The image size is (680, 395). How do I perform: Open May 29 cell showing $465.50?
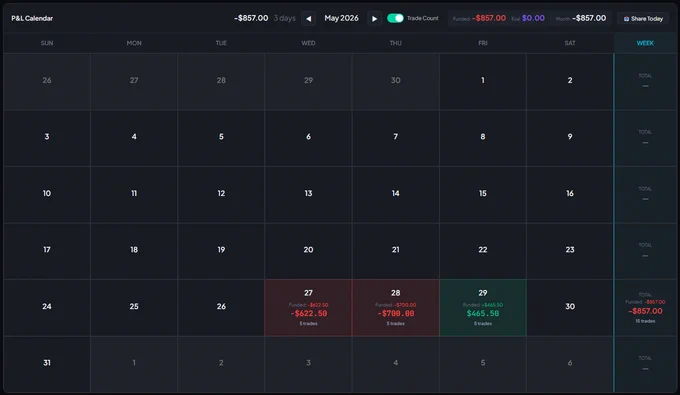[x=483, y=307]
